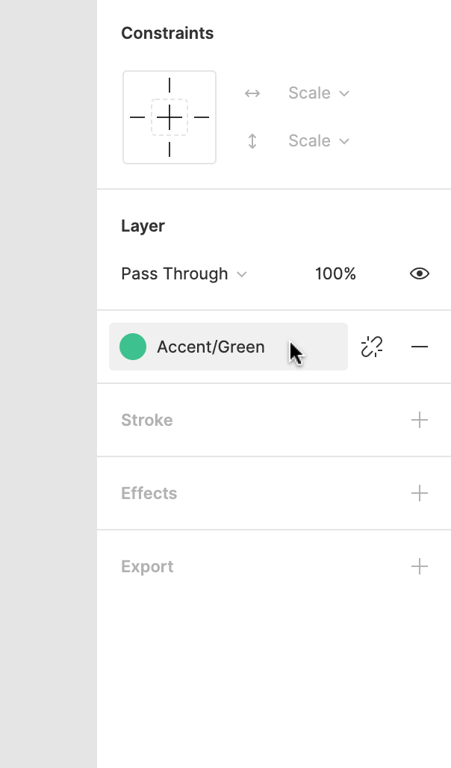Click the vertical constraint arrows icon
451x768 pixels.
tap(252, 141)
